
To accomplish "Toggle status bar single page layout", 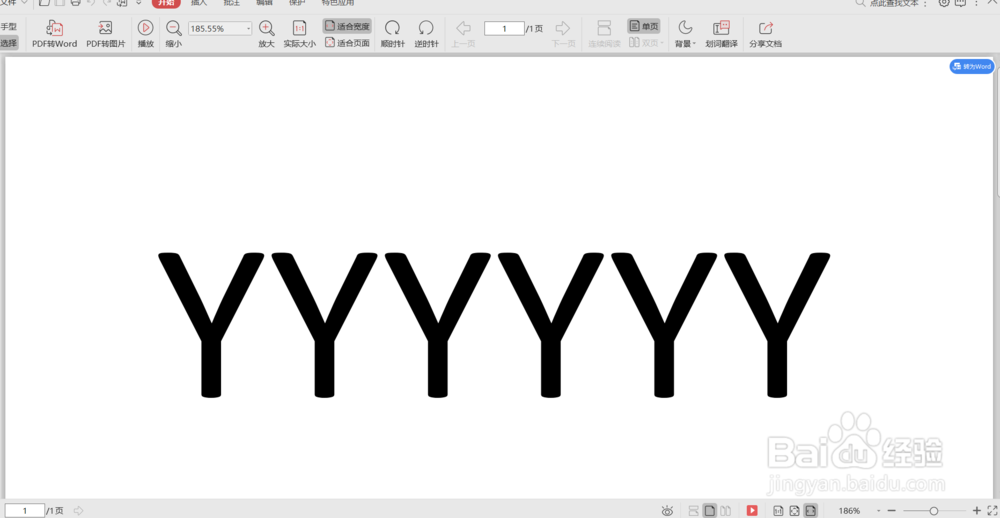I will pyautogui.click(x=709, y=510).
